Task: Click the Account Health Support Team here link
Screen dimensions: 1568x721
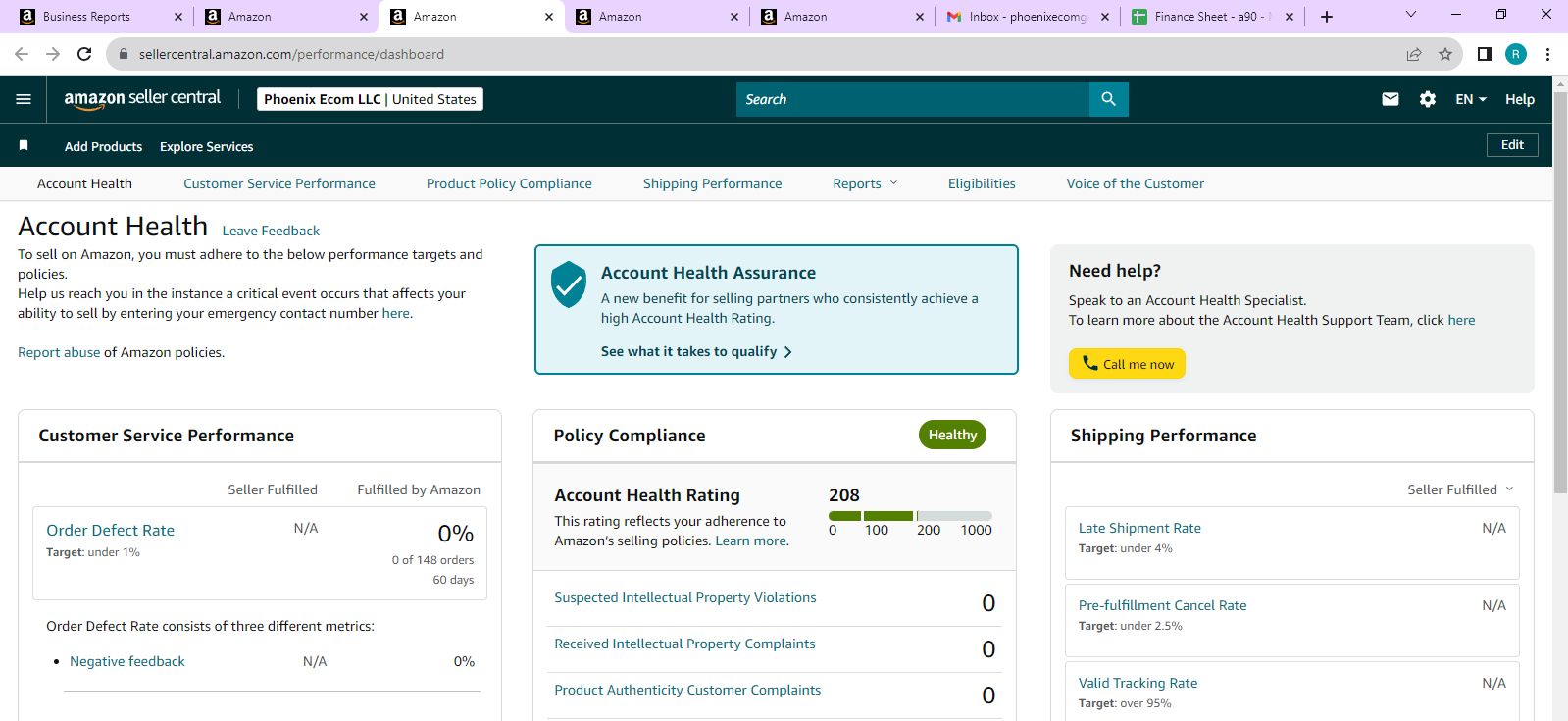Action: click(x=1461, y=320)
